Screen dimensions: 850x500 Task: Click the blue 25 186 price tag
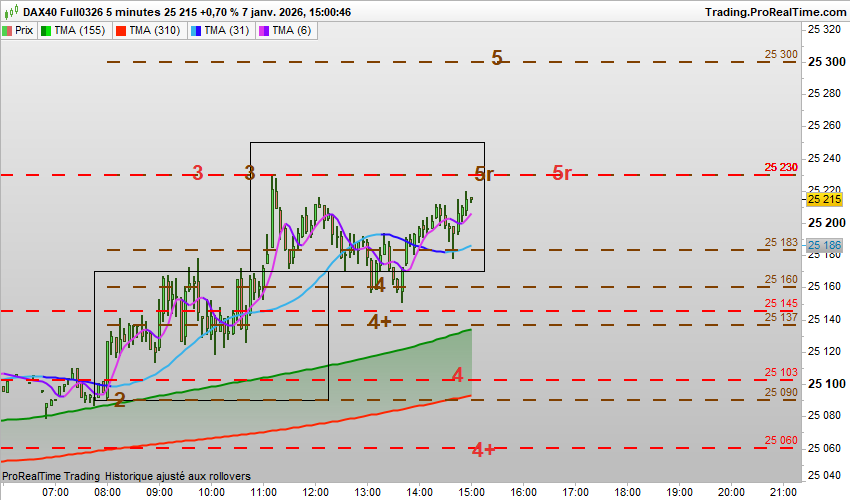click(824, 245)
